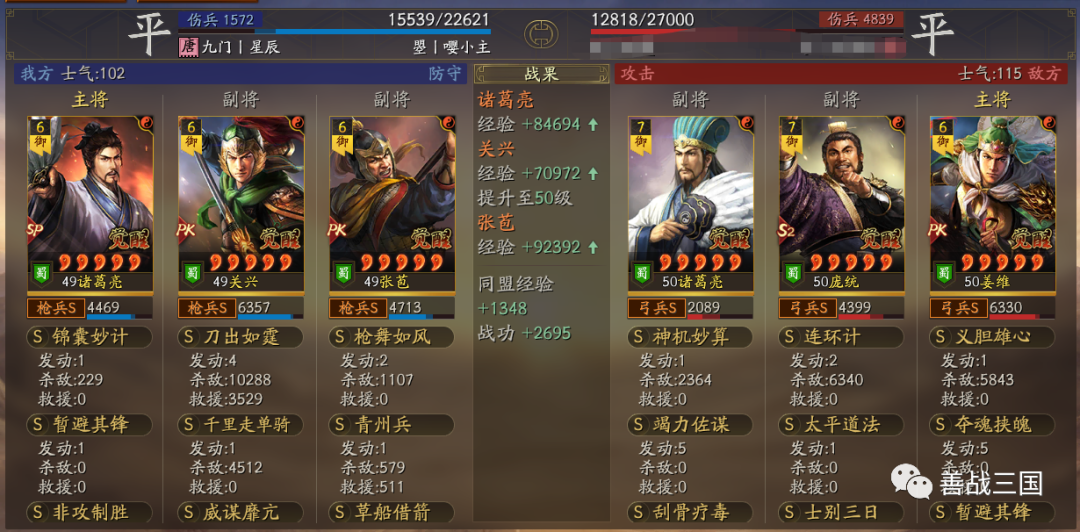The width and height of the screenshot is (1080, 532).
Task: Click the PK badge on 姜维 card
Action: click(x=938, y=230)
